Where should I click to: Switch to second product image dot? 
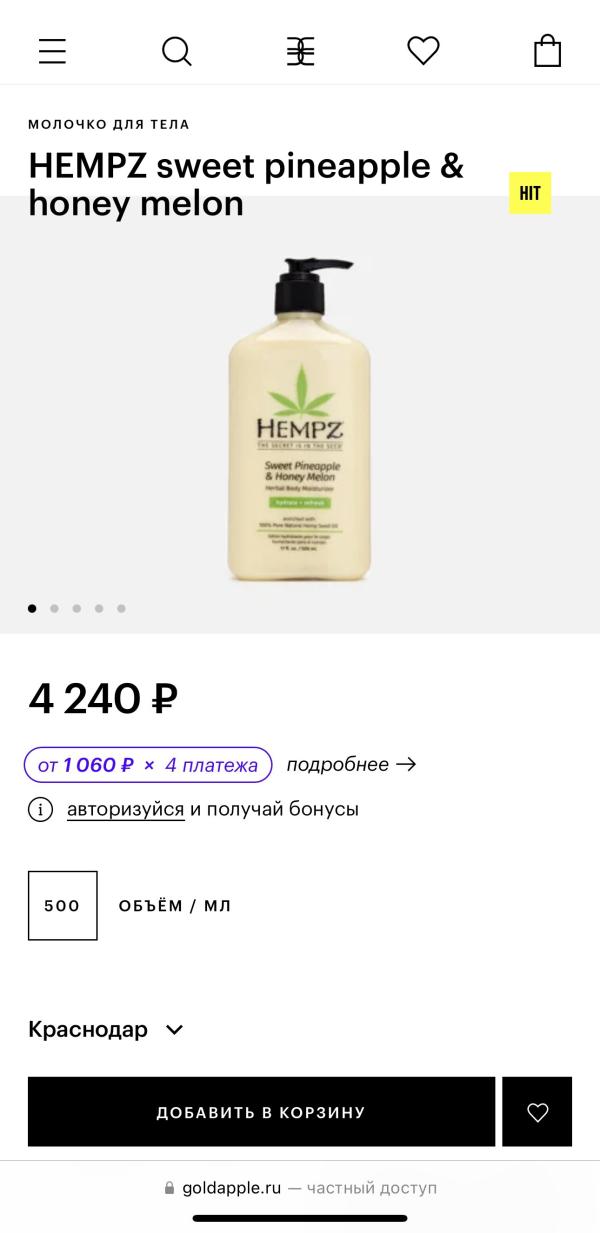point(54,608)
